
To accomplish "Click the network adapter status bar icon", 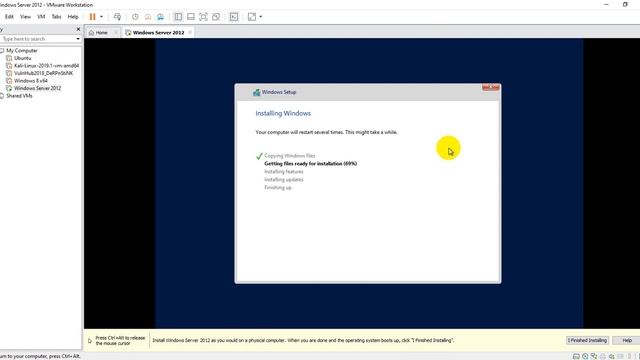I will (594, 356).
